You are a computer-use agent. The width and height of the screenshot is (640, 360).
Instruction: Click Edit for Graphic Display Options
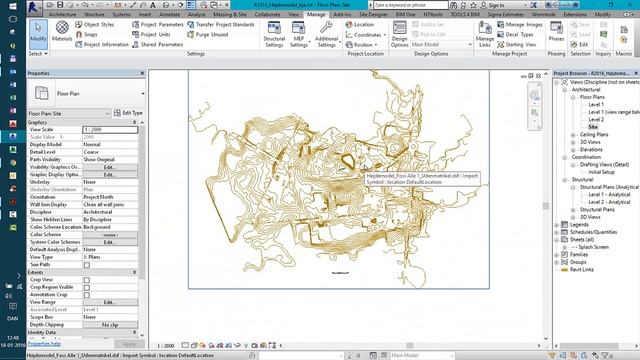(110, 175)
